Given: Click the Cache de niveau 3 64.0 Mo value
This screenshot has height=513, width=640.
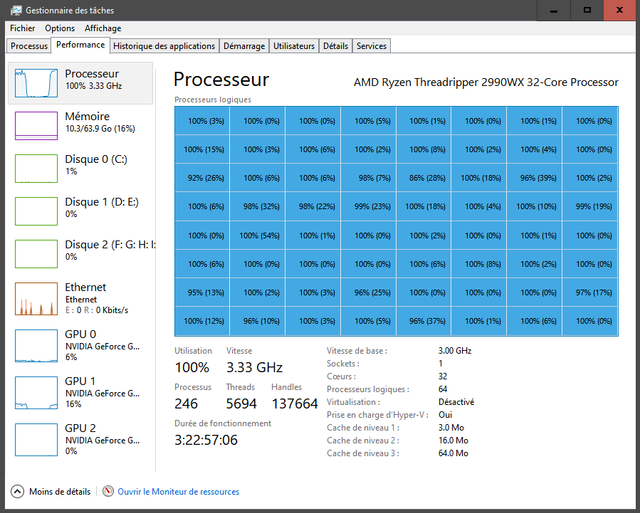Looking at the screenshot, I should (x=453, y=453).
